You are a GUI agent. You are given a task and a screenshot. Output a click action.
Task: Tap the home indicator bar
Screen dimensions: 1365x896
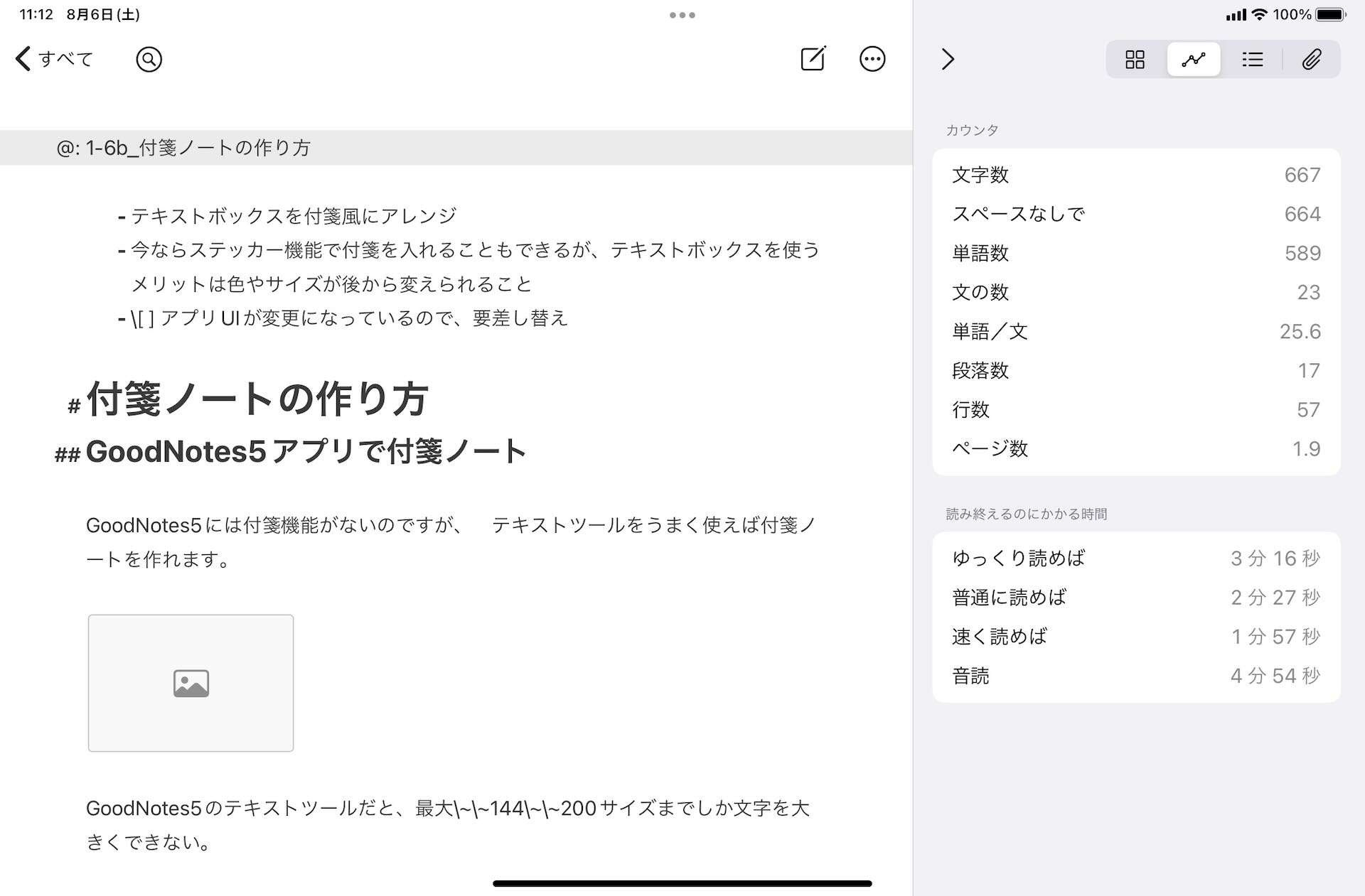coord(682,883)
